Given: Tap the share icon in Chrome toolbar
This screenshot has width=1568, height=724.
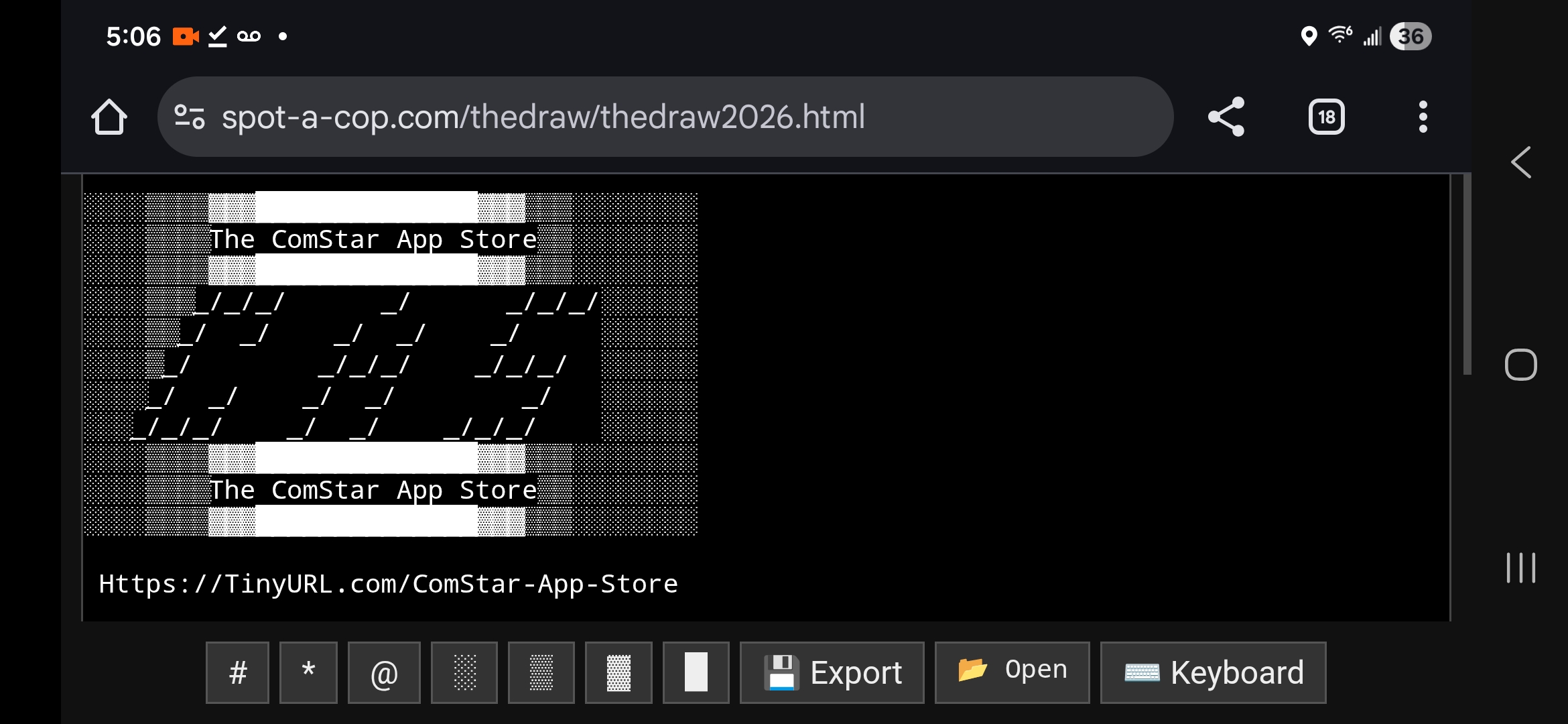Looking at the screenshot, I should (1226, 116).
